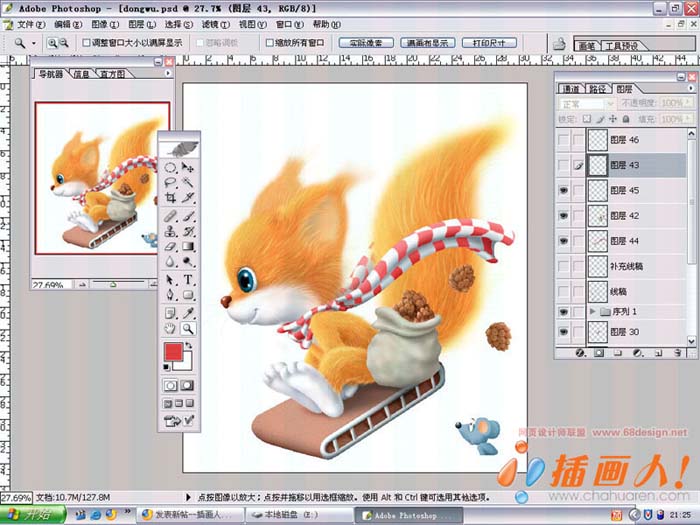Switch to Quick Mask mode
Screen dimensions: 700x525
click(188, 385)
